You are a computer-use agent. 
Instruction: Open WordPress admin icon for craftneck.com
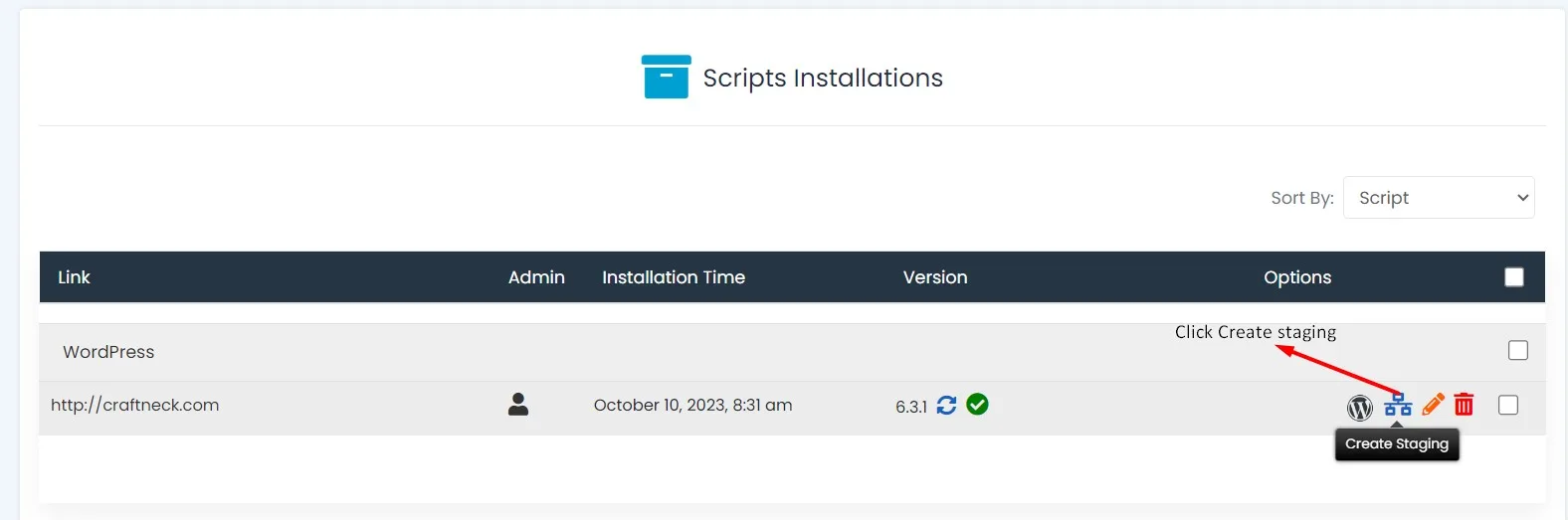1359,407
